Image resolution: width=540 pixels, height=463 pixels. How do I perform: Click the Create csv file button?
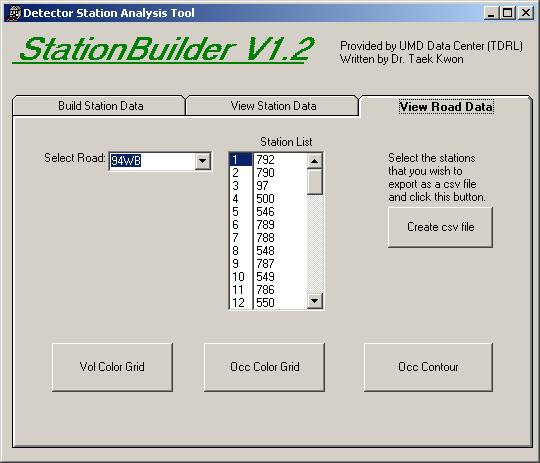[440, 227]
